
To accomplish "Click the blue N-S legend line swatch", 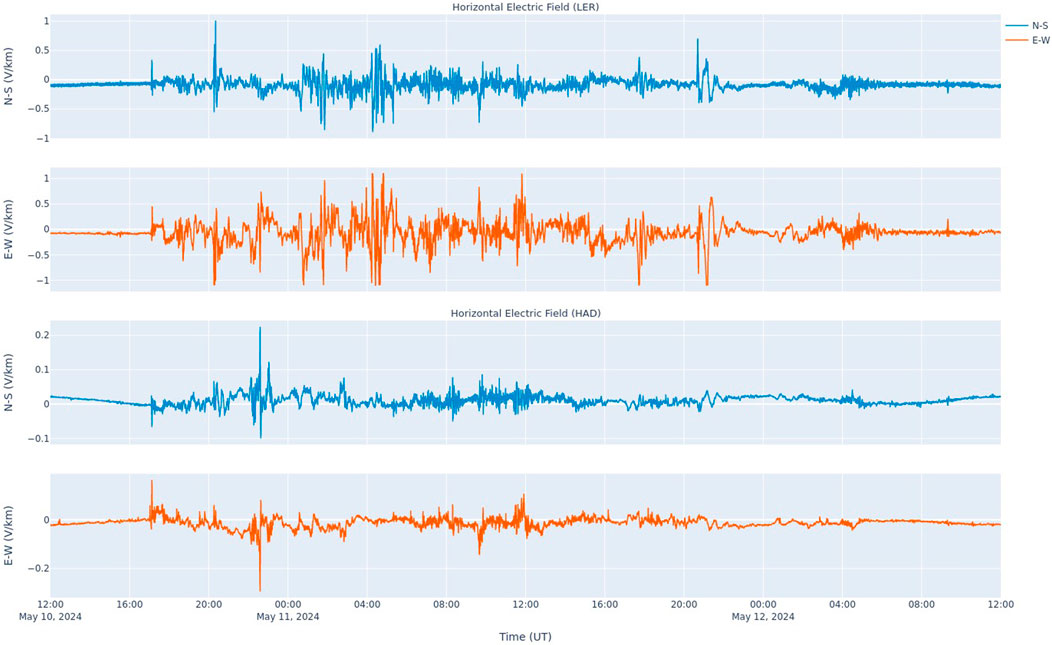I will coord(1017,25).
